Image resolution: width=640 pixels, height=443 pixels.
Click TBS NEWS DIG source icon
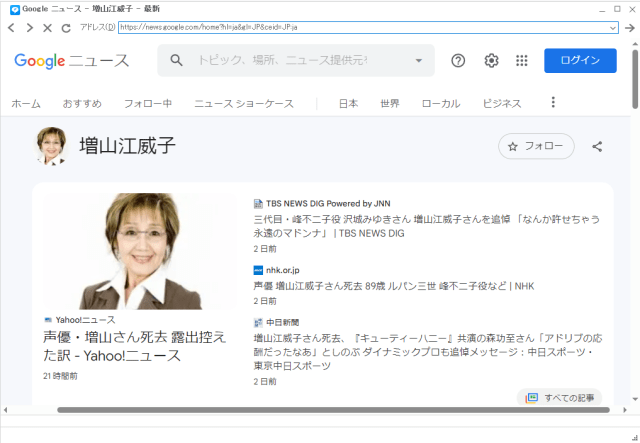pos(258,203)
